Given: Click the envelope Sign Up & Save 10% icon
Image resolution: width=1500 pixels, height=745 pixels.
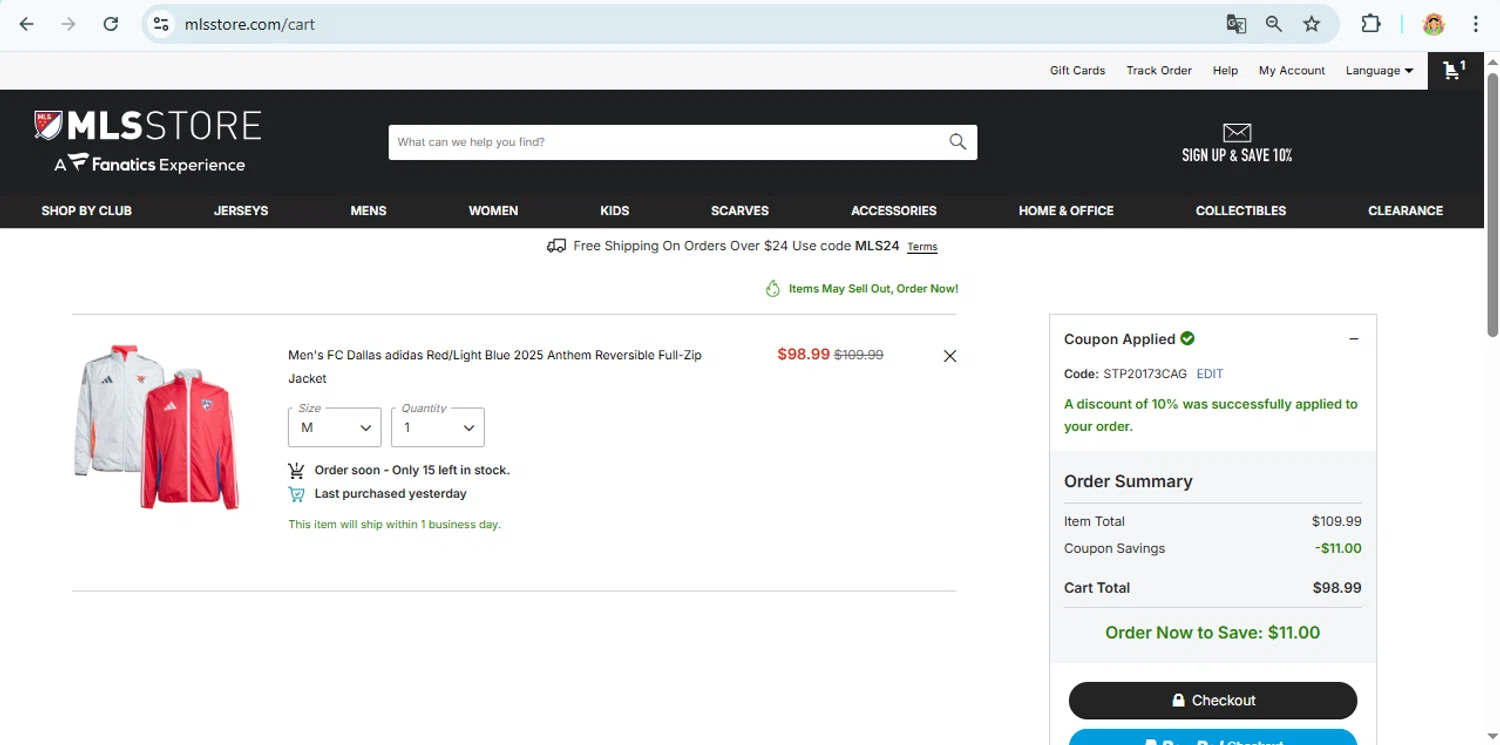Looking at the screenshot, I should (1237, 132).
